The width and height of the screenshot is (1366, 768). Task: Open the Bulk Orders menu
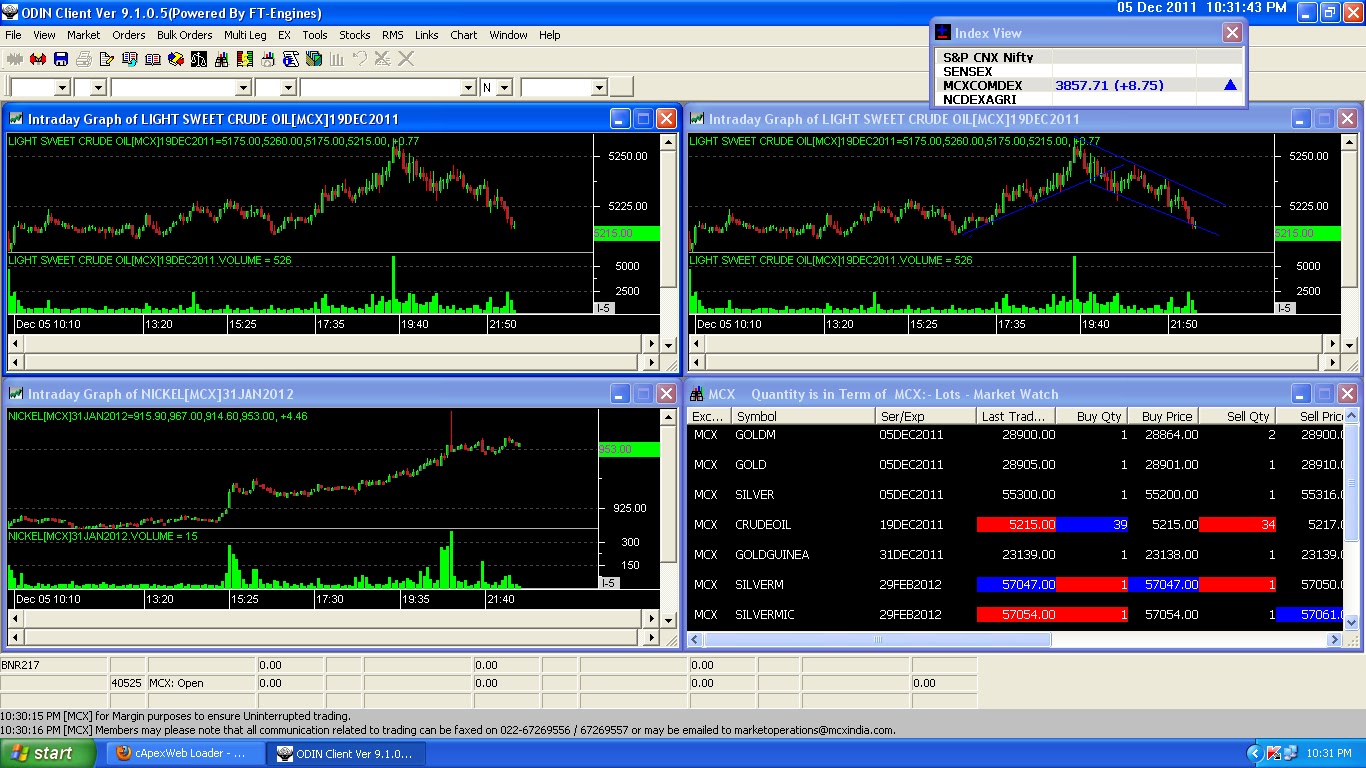(185, 35)
